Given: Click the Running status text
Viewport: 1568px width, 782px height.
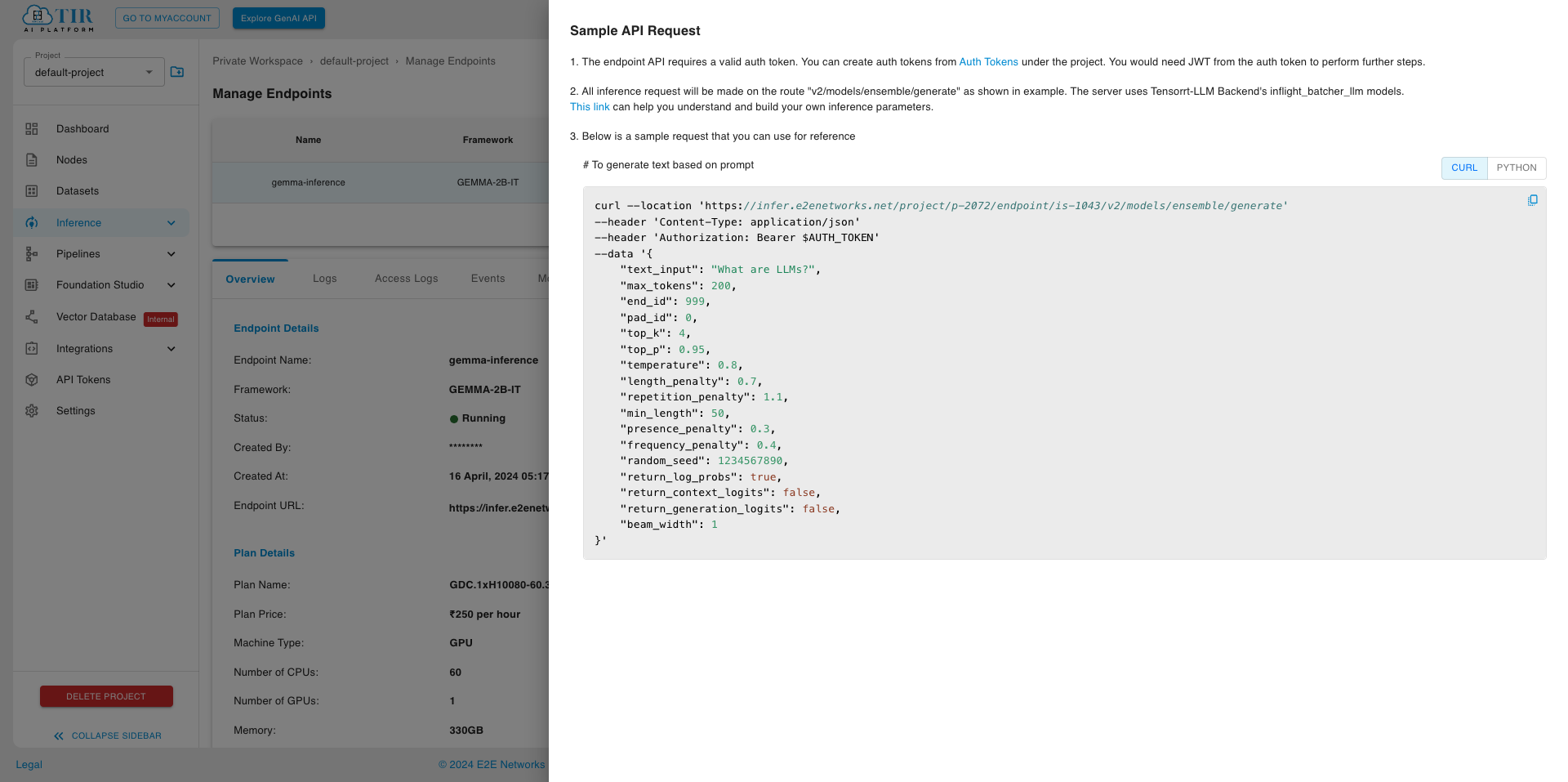Looking at the screenshot, I should tap(483, 418).
